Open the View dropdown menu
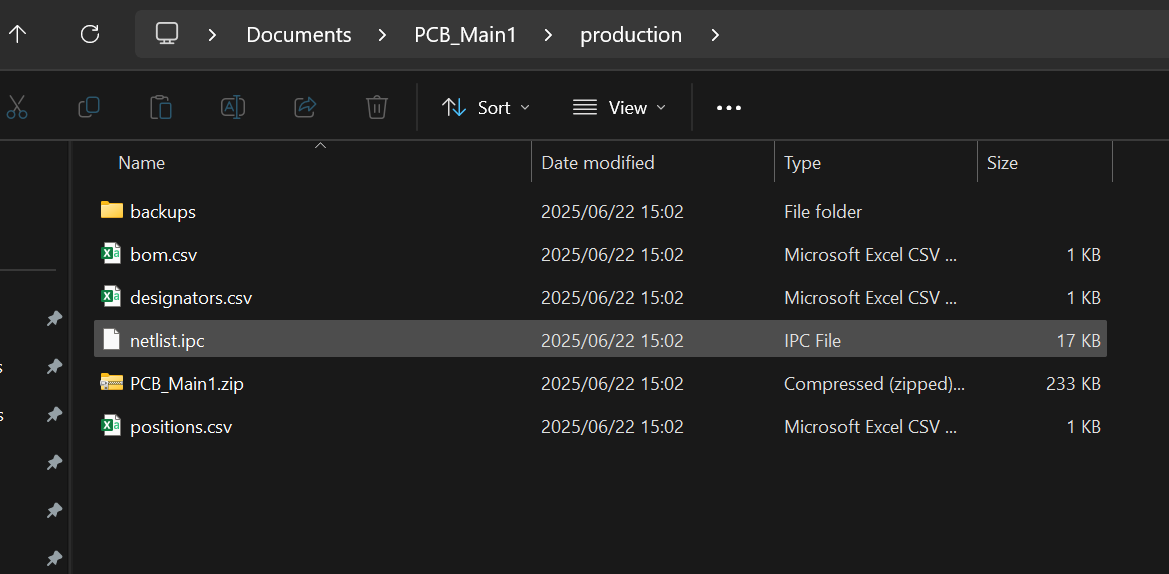This screenshot has height=574, width=1169. pyautogui.click(x=619, y=107)
